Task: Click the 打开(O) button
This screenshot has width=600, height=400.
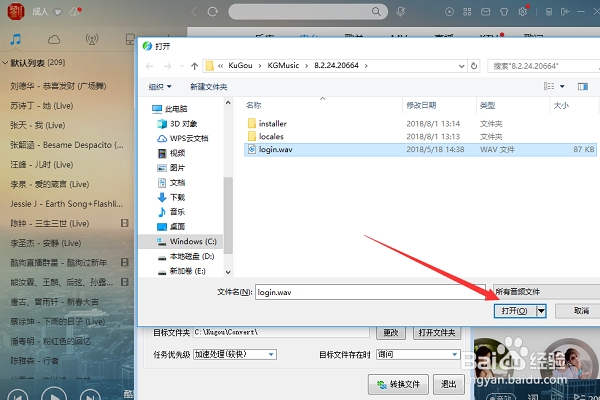Action: pyautogui.click(x=515, y=311)
